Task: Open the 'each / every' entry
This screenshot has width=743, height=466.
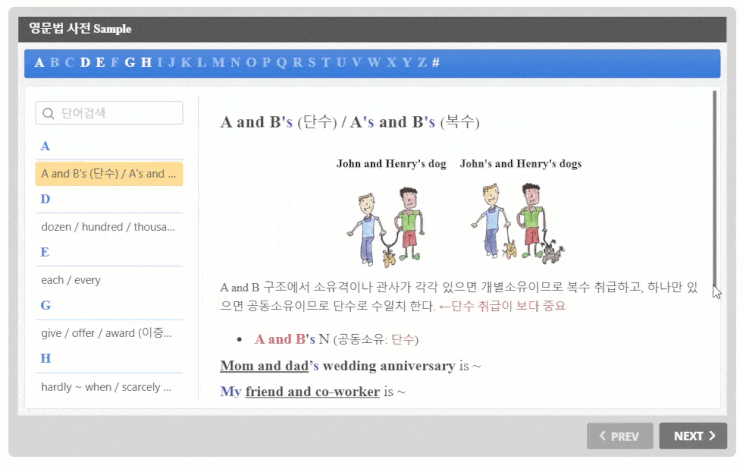Action: (109, 280)
